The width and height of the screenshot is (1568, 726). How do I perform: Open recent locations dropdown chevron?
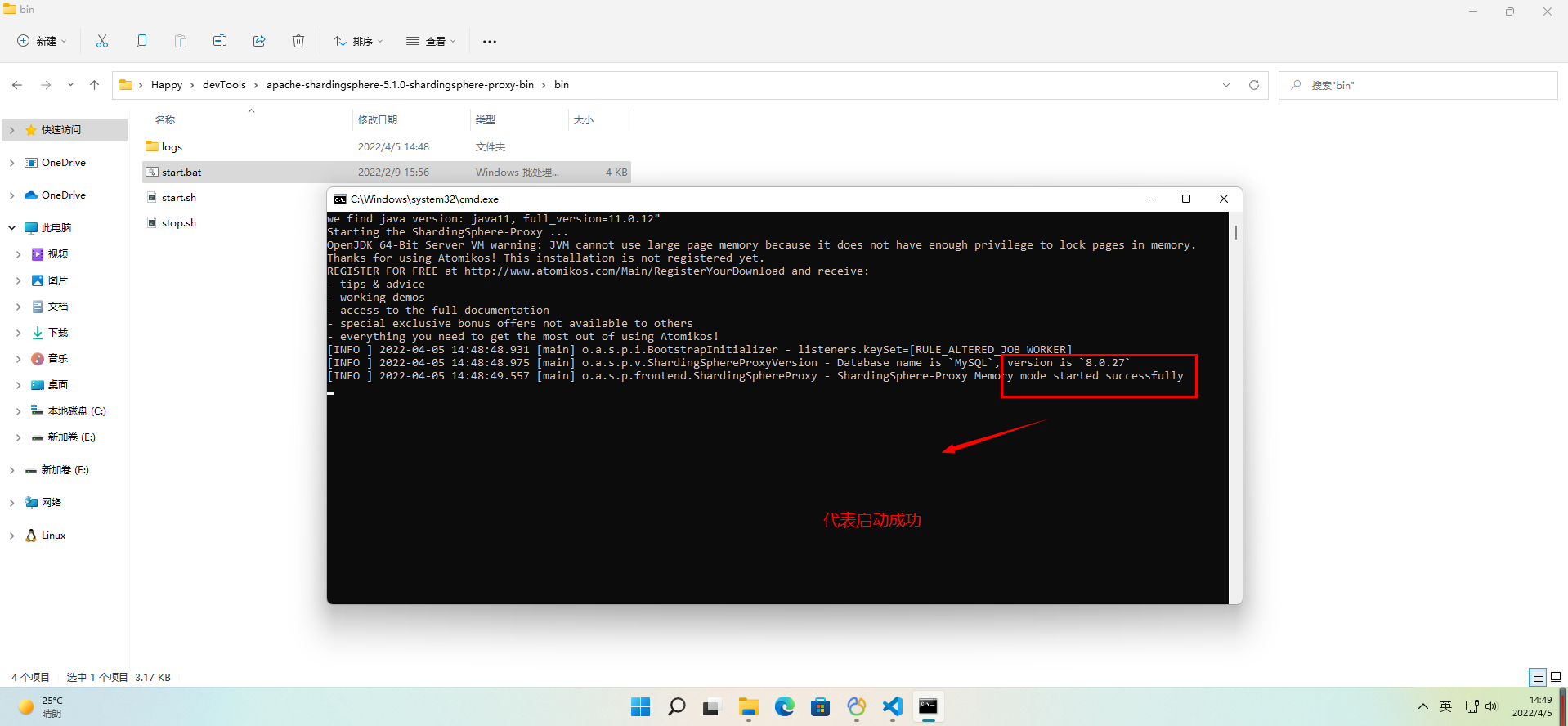(x=70, y=85)
